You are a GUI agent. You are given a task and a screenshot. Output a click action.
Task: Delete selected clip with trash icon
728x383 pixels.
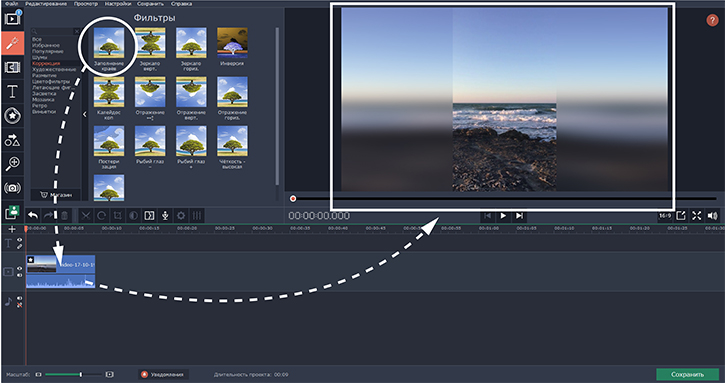[x=65, y=215]
